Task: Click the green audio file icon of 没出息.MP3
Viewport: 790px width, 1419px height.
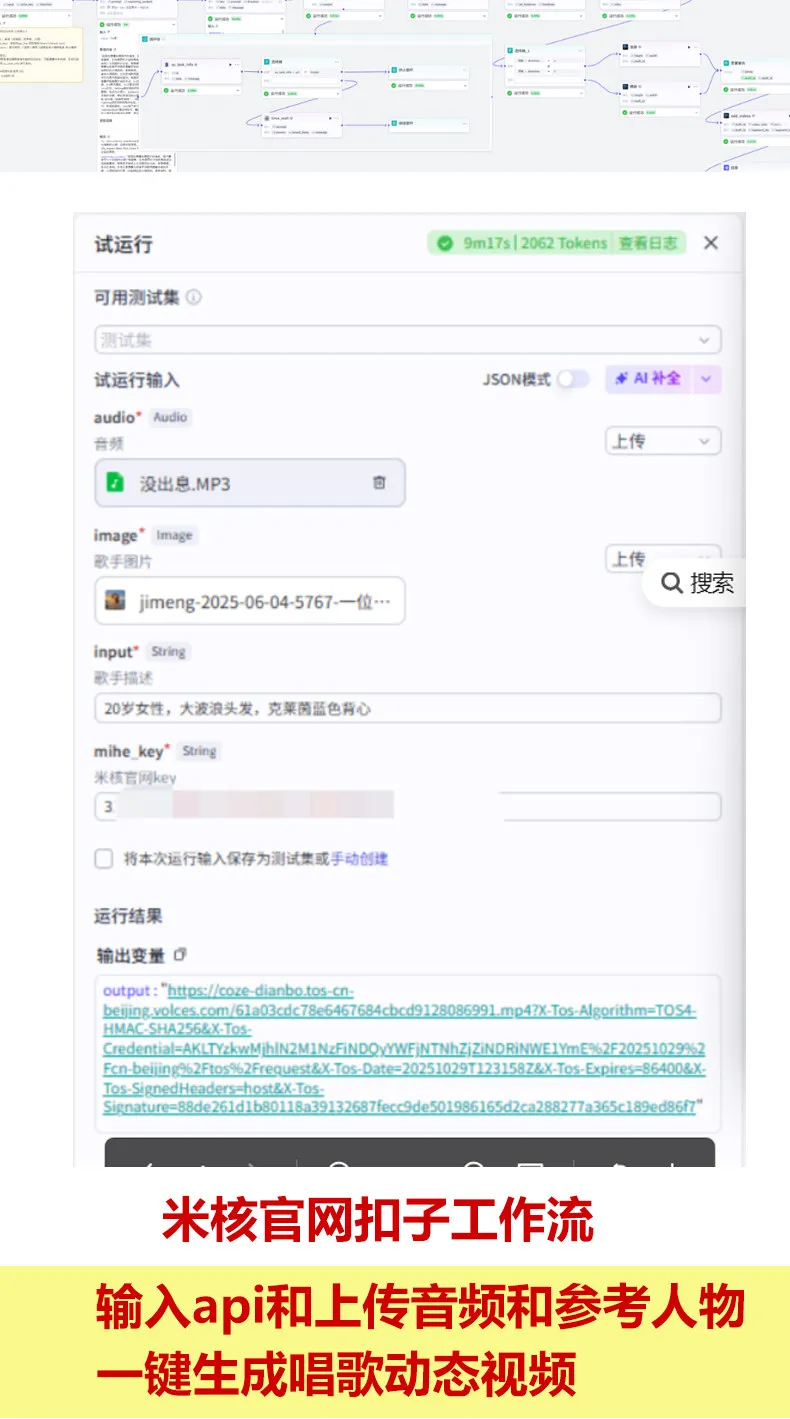Action: 116,483
